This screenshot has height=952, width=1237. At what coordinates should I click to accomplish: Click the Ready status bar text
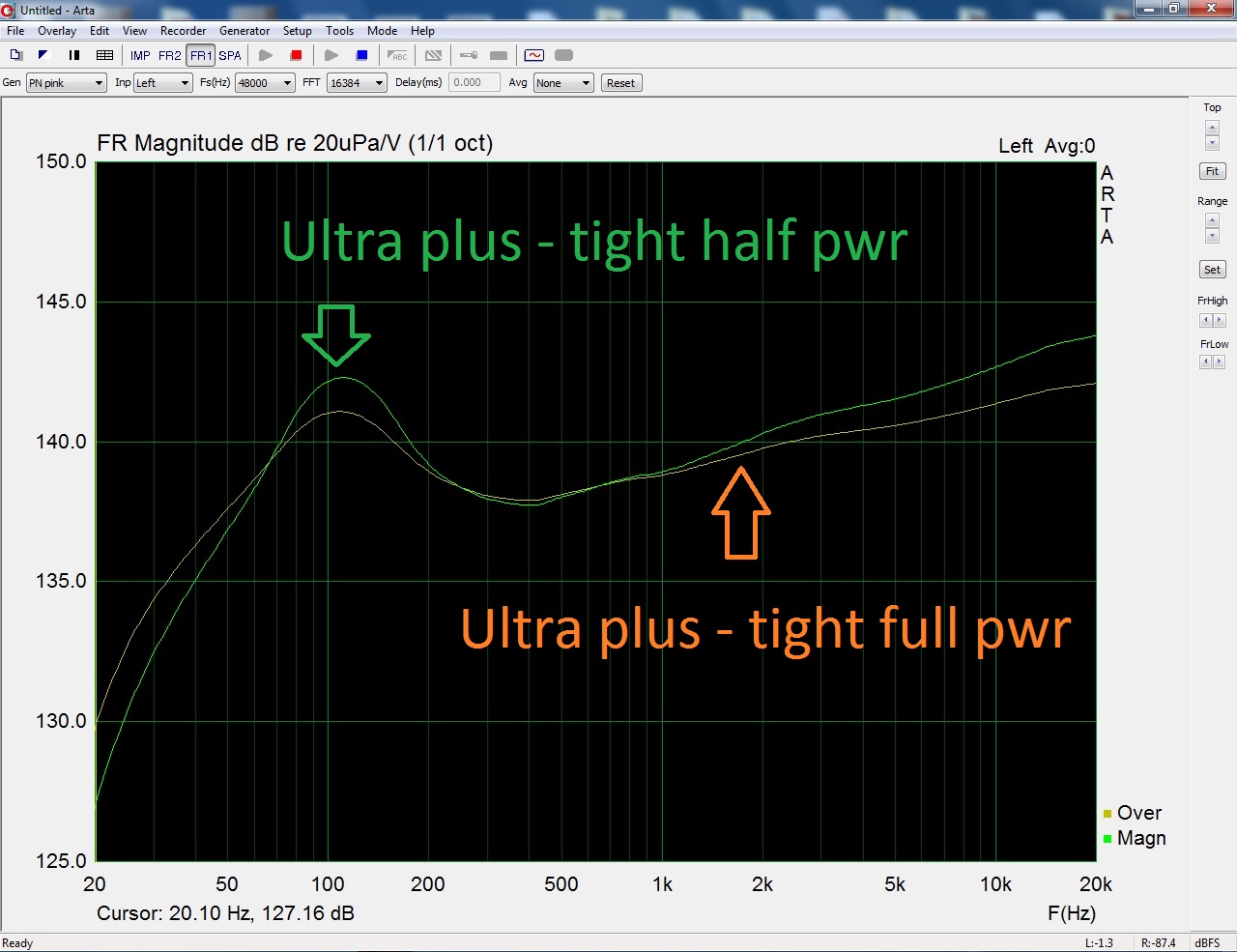coord(17,943)
